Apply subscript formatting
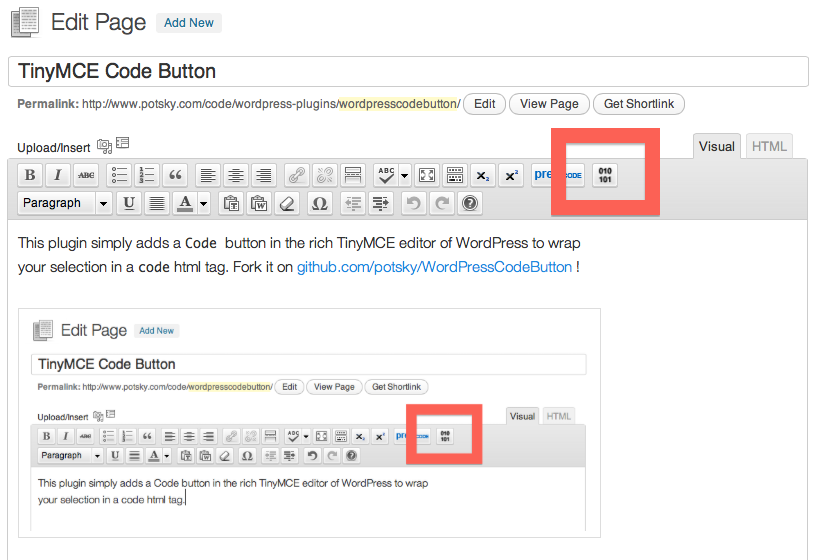The image size is (821, 560). (x=483, y=175)
